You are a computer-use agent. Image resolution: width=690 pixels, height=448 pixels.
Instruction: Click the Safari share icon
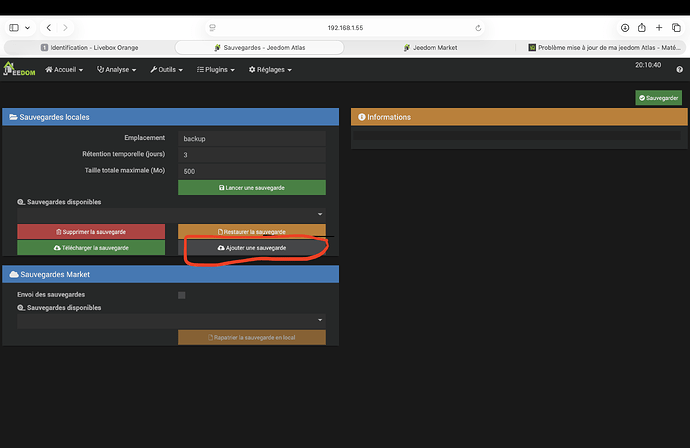click(642, 28)
